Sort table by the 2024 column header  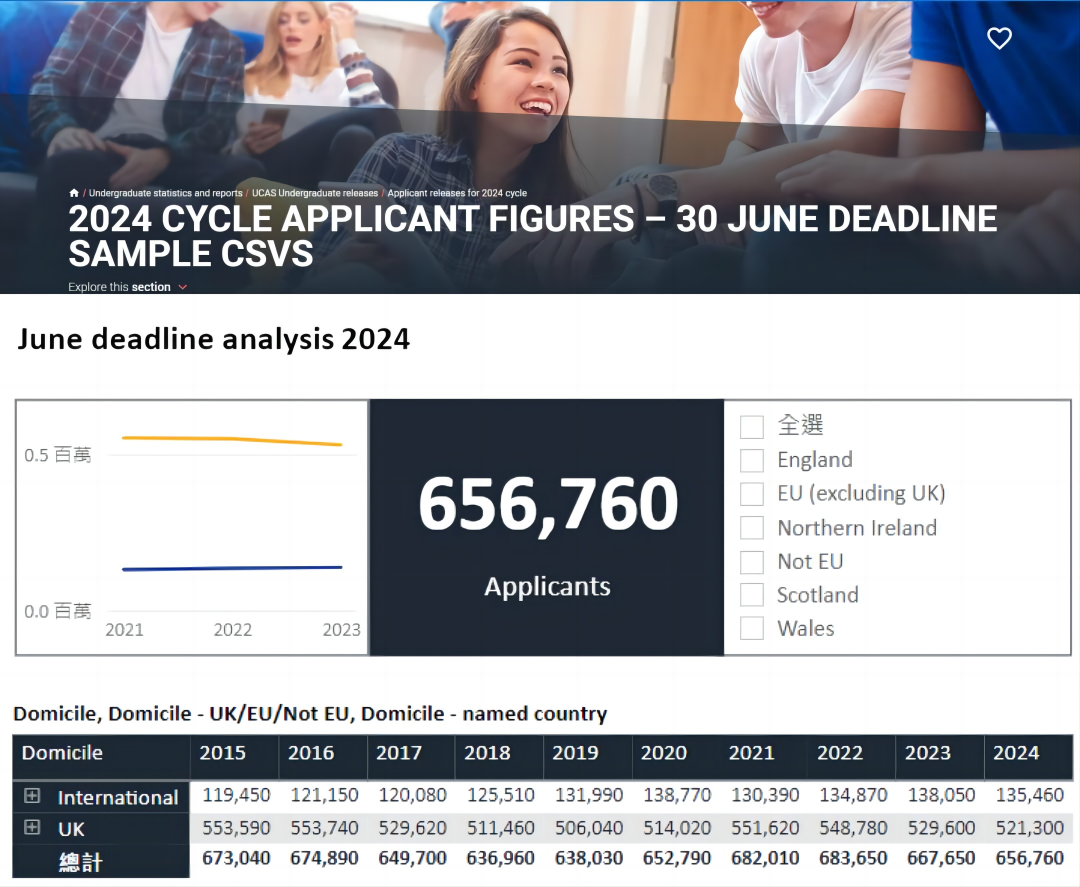point(1016,753)
